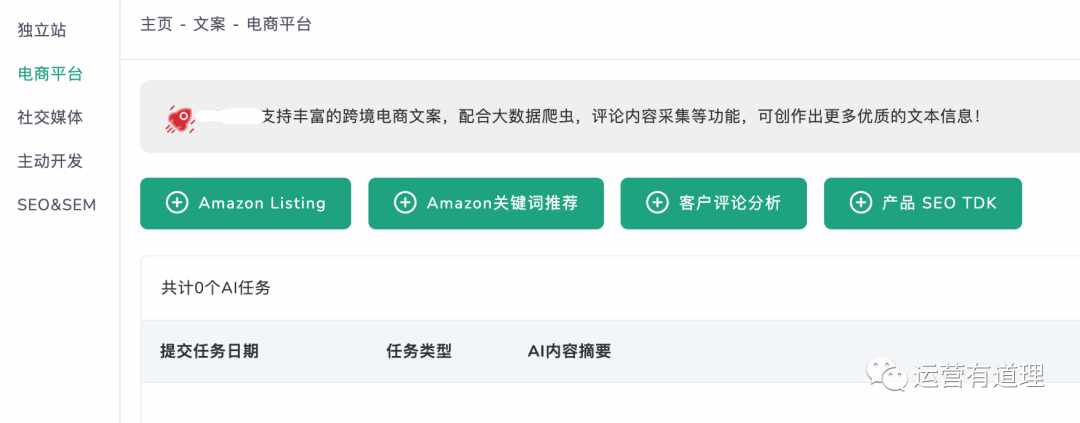1080x423 pixels.
Task: Click the red rocket icon in the banner
Action: tap(180, 118)
